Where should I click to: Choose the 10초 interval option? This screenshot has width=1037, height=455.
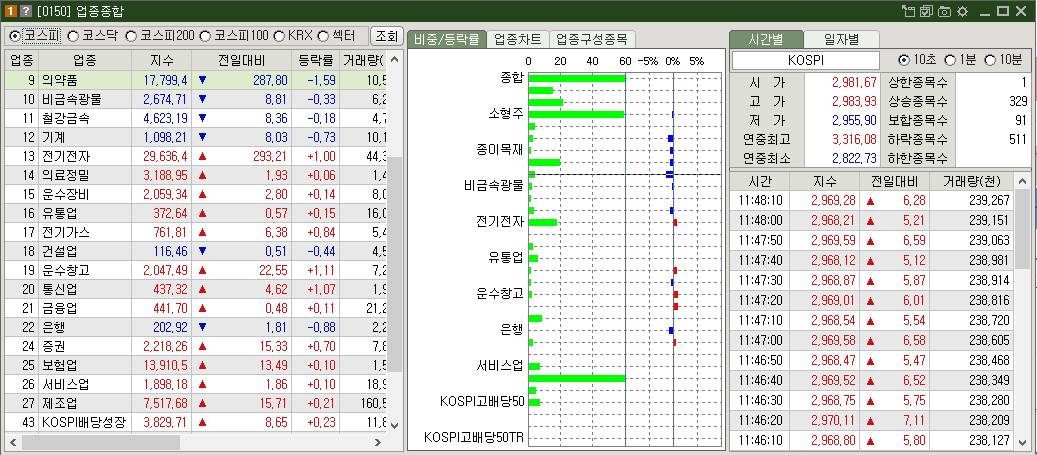tap(904, 60)
